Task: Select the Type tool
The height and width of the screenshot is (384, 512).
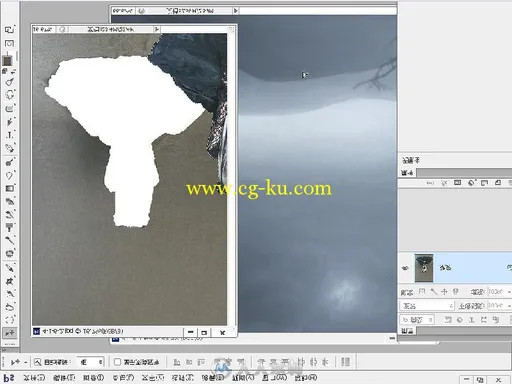Action: (10, 135)
